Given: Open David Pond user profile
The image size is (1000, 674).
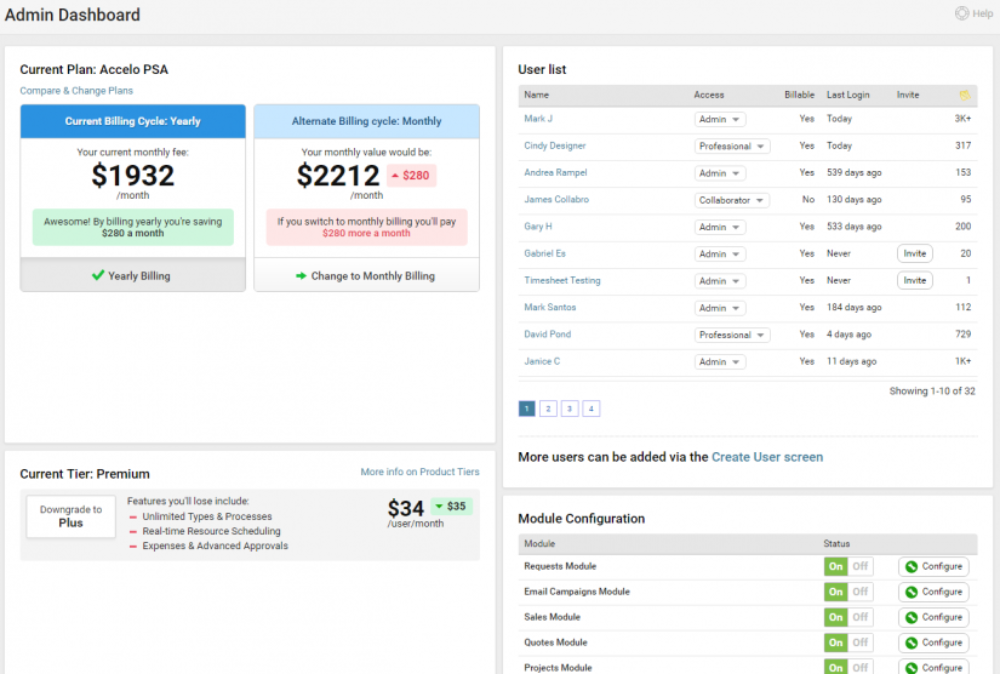Looking at the screenshot, I should tap(547, 334).
